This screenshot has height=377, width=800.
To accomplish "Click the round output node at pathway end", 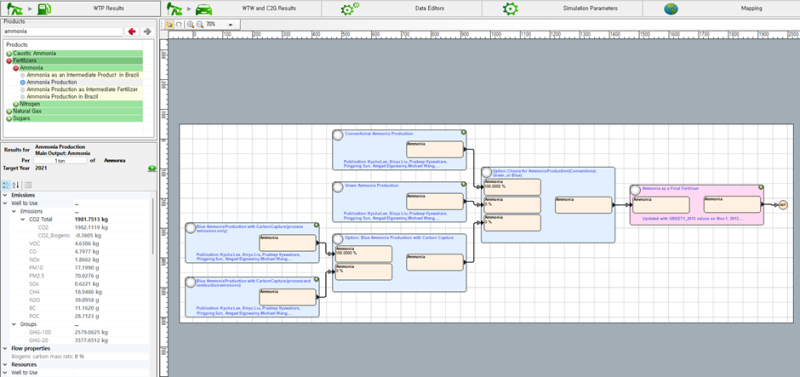I will tap(783, 205).
